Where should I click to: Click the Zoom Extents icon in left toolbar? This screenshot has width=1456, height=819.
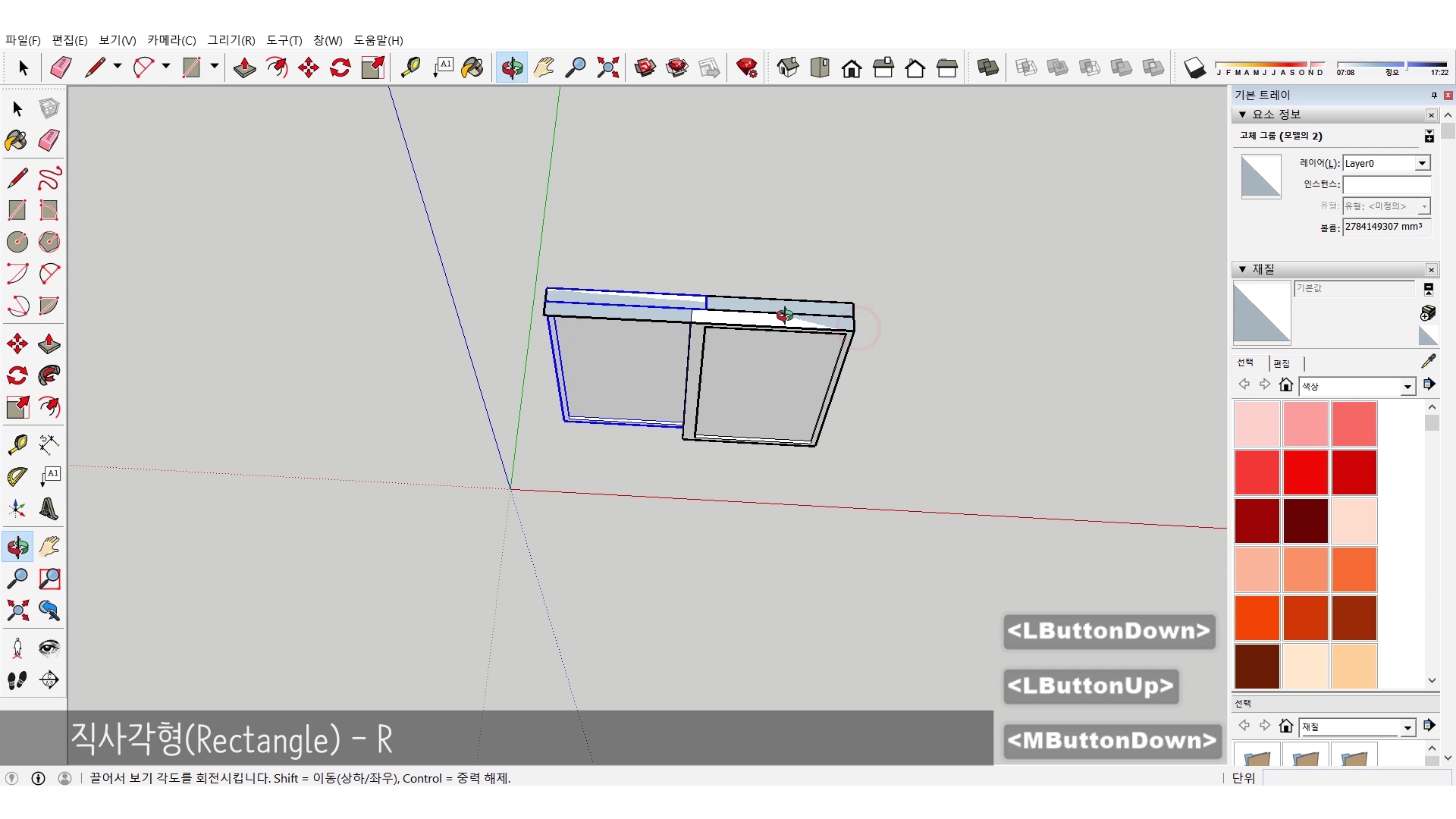17,610
